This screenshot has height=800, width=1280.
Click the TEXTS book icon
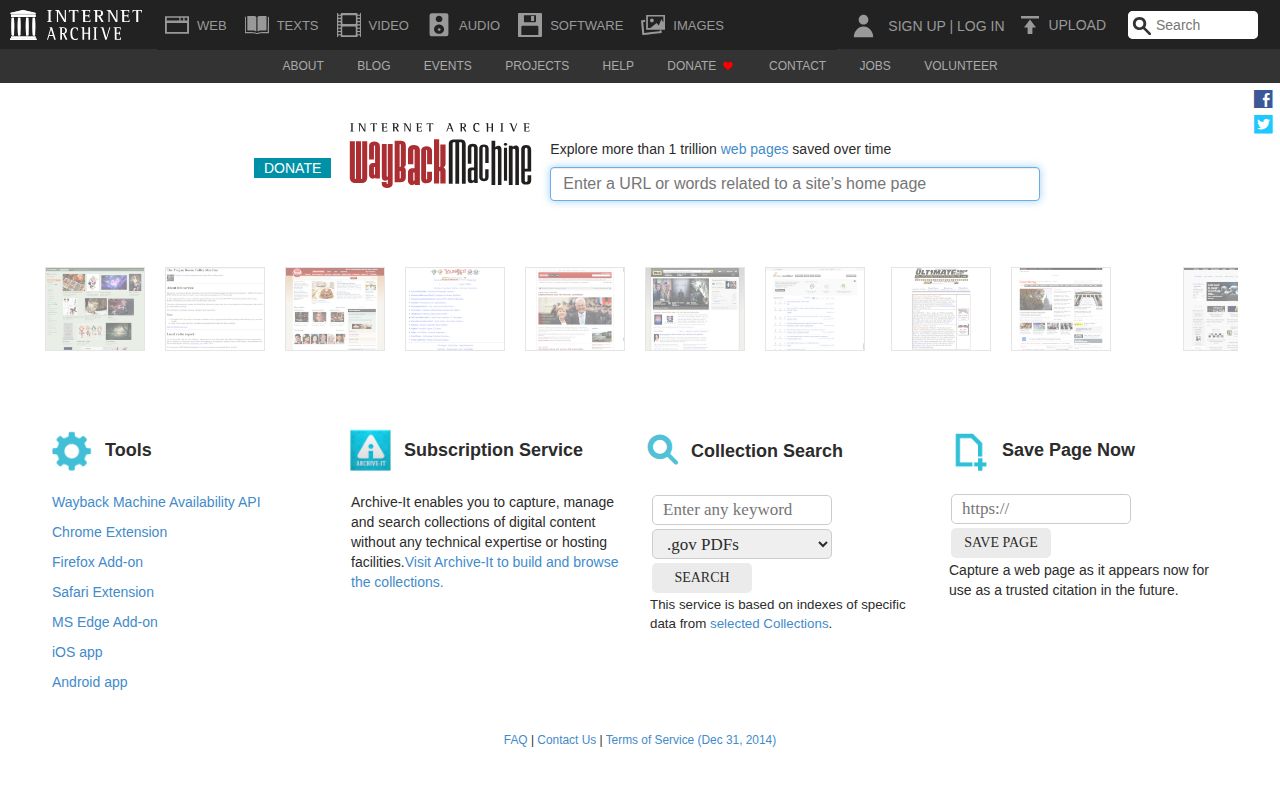pos(256,24)
